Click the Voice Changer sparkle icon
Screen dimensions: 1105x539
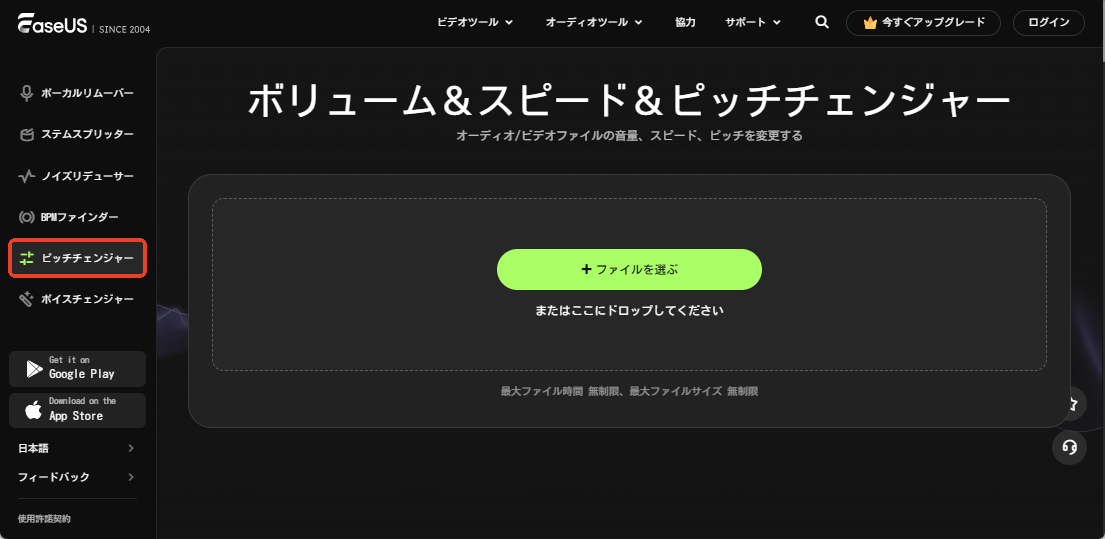pyautogui.click(x=27, y=299)
